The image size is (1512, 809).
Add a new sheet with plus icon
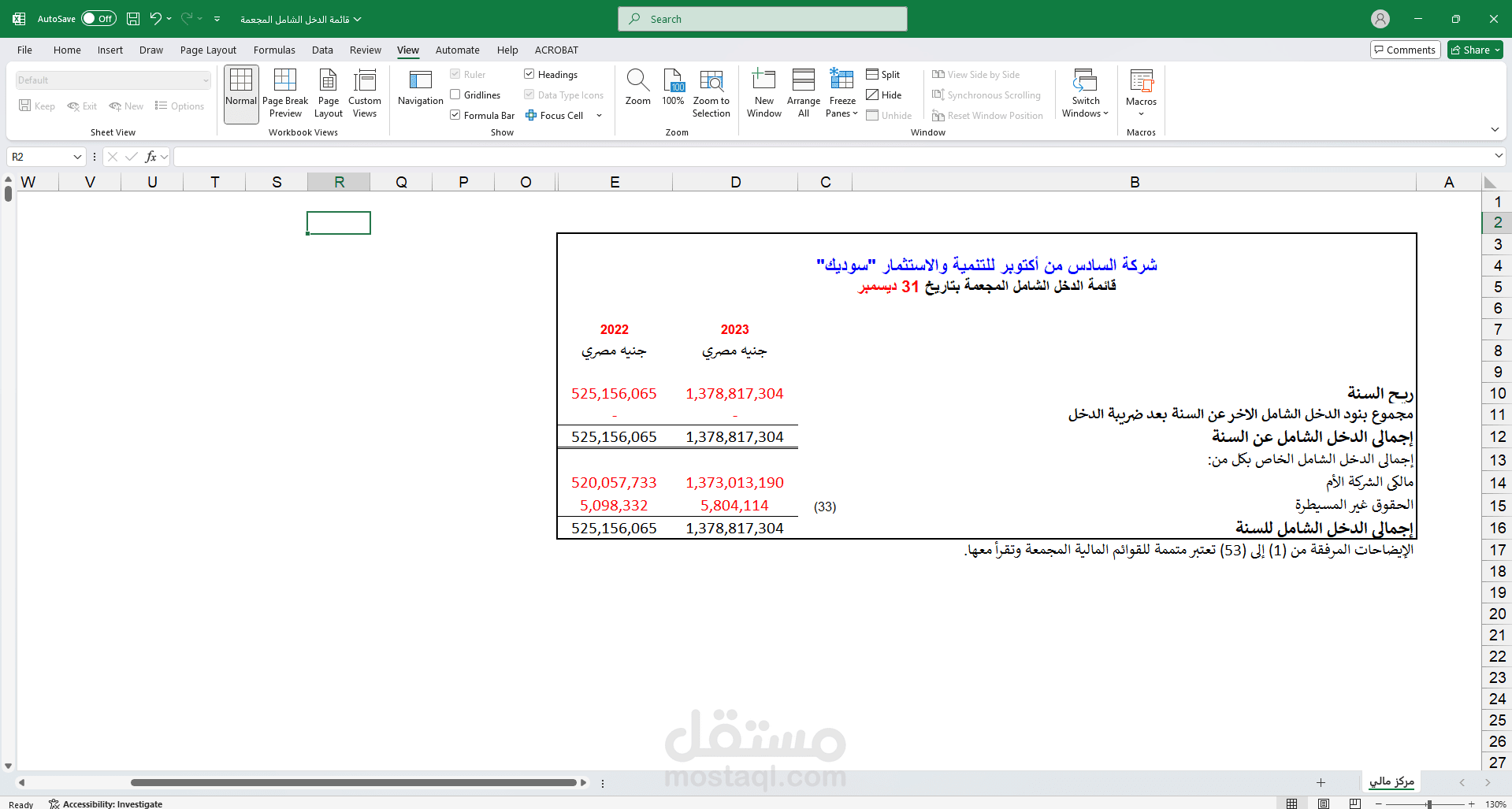(x=1321, y=782)
